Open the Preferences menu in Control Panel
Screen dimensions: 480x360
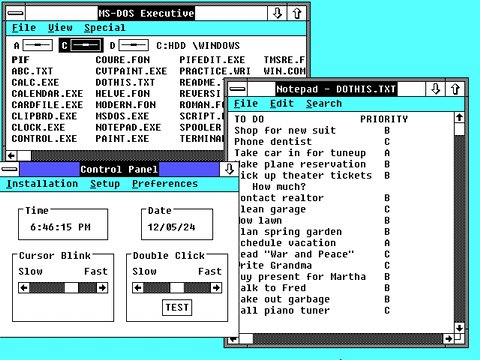[165, 184]
